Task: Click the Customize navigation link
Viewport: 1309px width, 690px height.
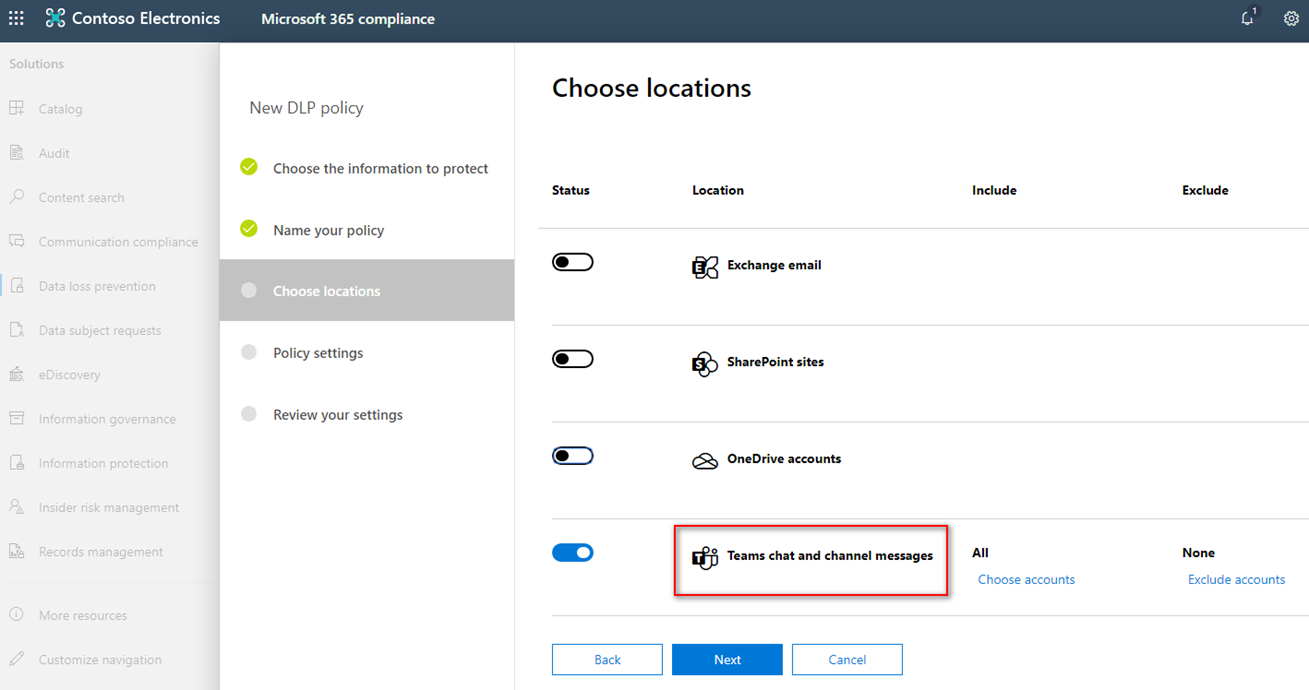Action: tap(100, 660)
